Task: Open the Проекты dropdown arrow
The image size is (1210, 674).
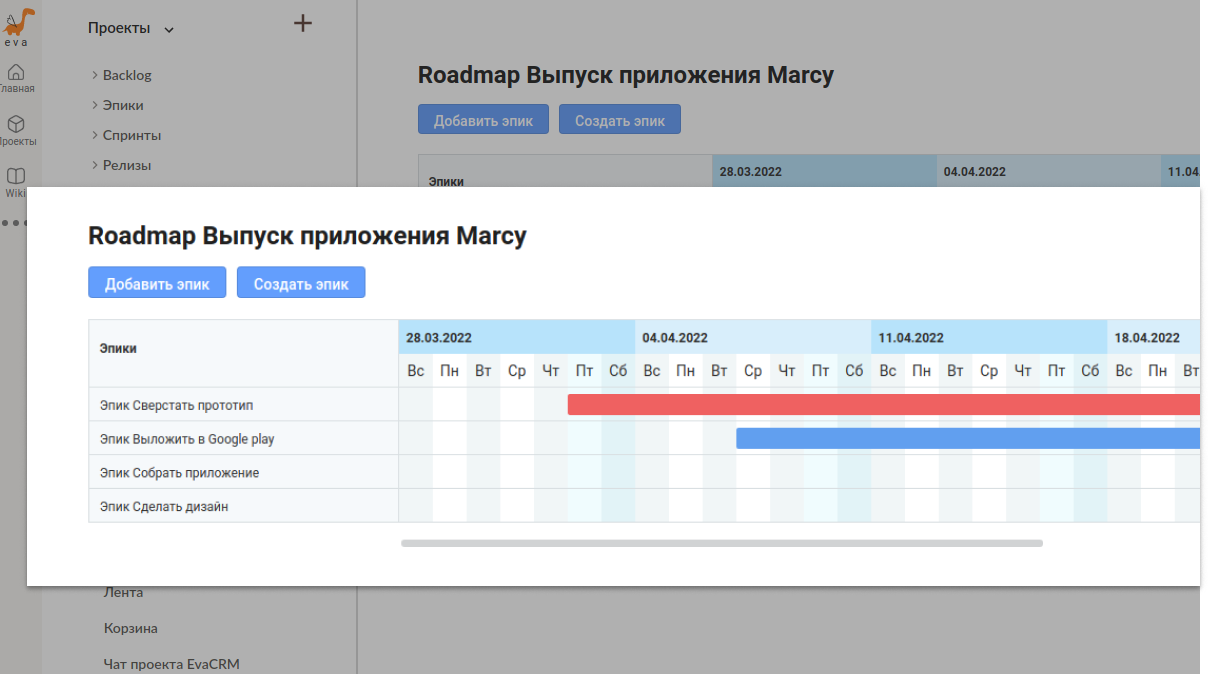Action: (x=169, y=30)
